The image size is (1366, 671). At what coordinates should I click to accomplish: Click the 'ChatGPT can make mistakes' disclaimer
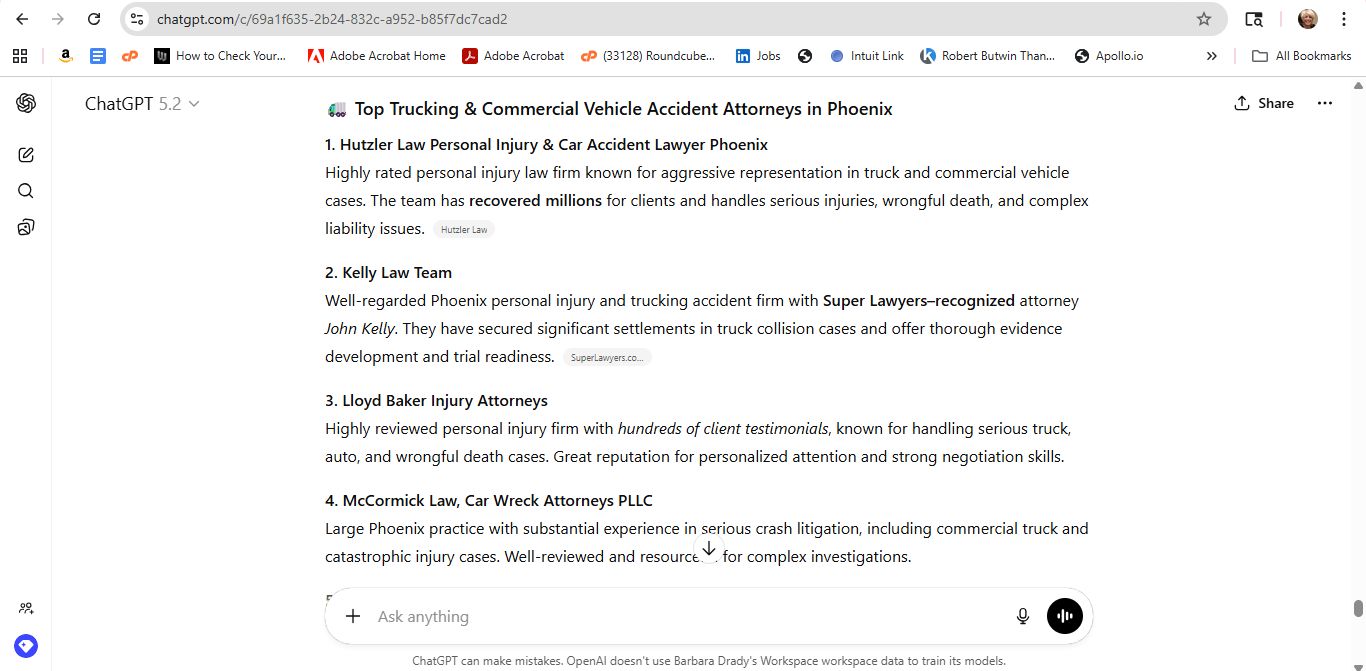tap(709, 661)
